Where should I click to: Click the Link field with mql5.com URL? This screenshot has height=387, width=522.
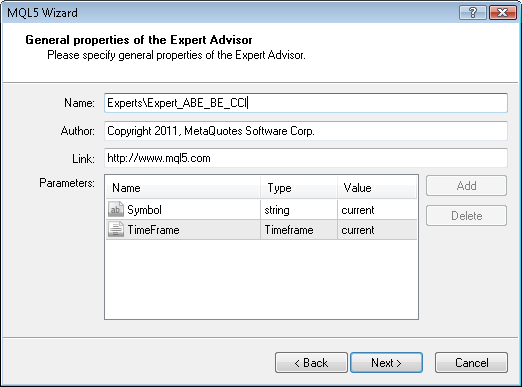click(306, 158)
